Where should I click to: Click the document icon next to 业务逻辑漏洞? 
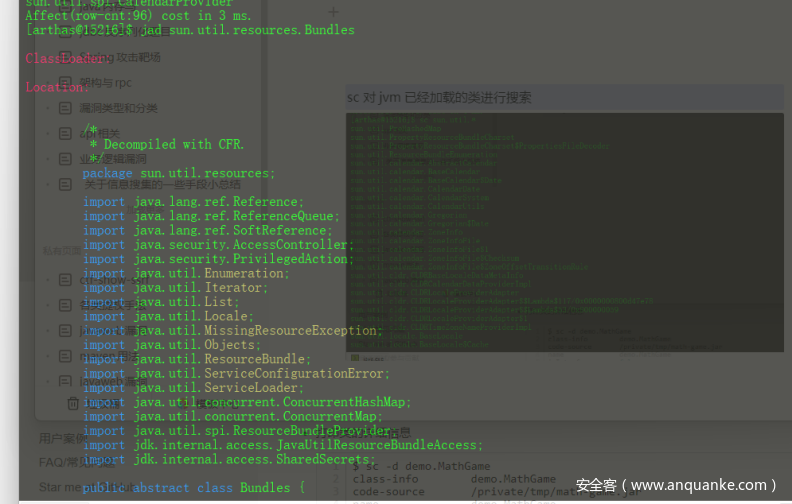(x=65, y=157)
